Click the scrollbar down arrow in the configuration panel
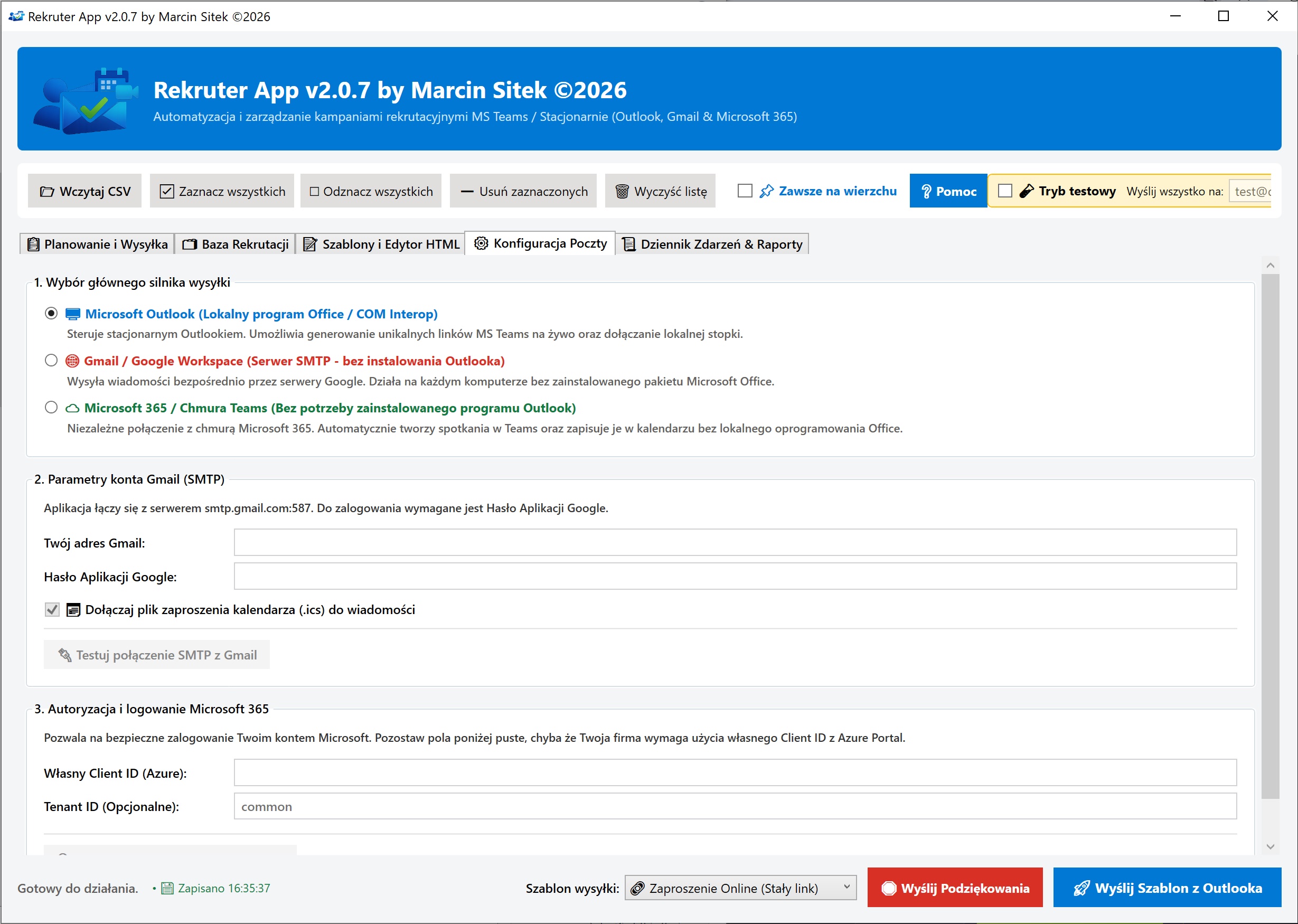Image resolution: width=1298 pixels, height=924 pixels. coord(1270,846)
